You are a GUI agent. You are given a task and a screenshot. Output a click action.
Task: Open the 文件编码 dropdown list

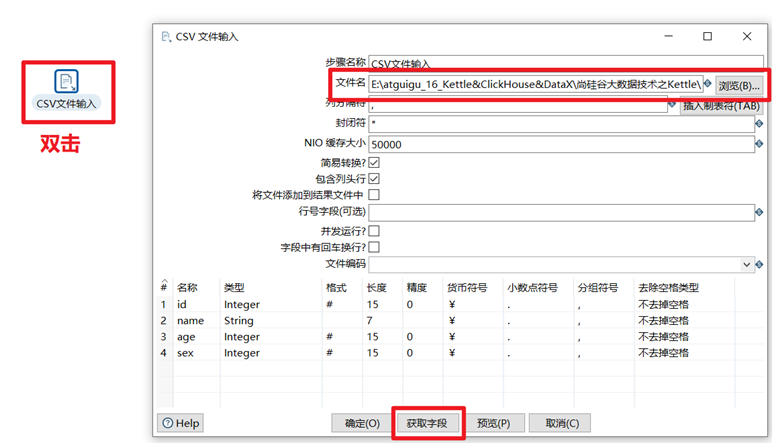[746, 264]
